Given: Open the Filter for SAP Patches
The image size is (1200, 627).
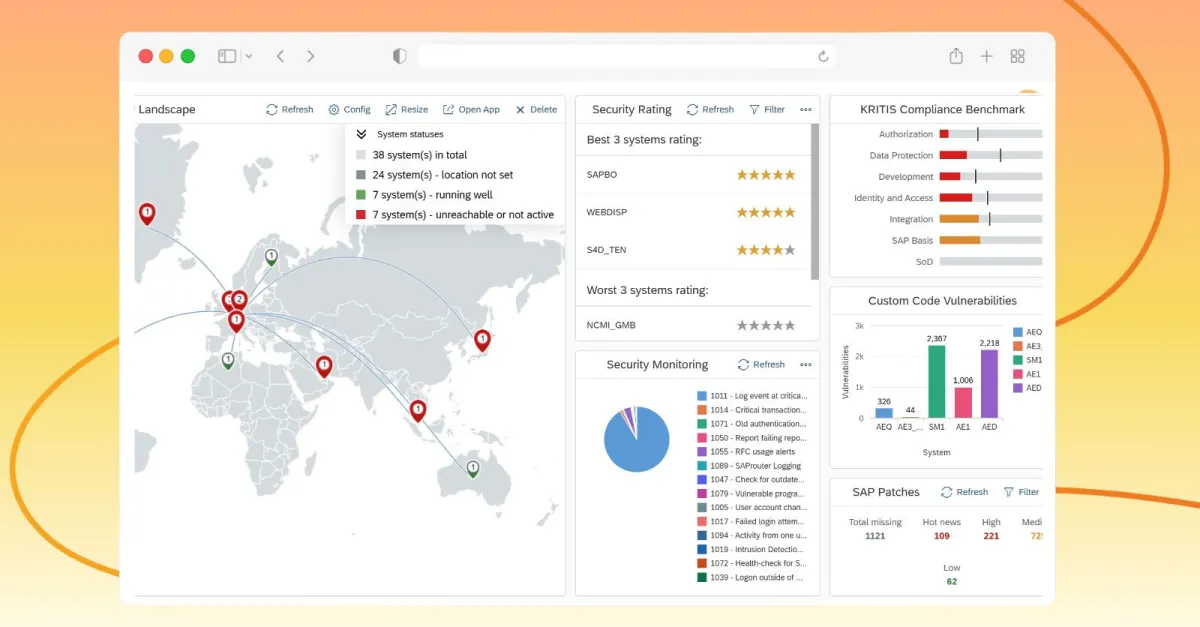Looking at the screenshot, I should (x=1021, y=492).
